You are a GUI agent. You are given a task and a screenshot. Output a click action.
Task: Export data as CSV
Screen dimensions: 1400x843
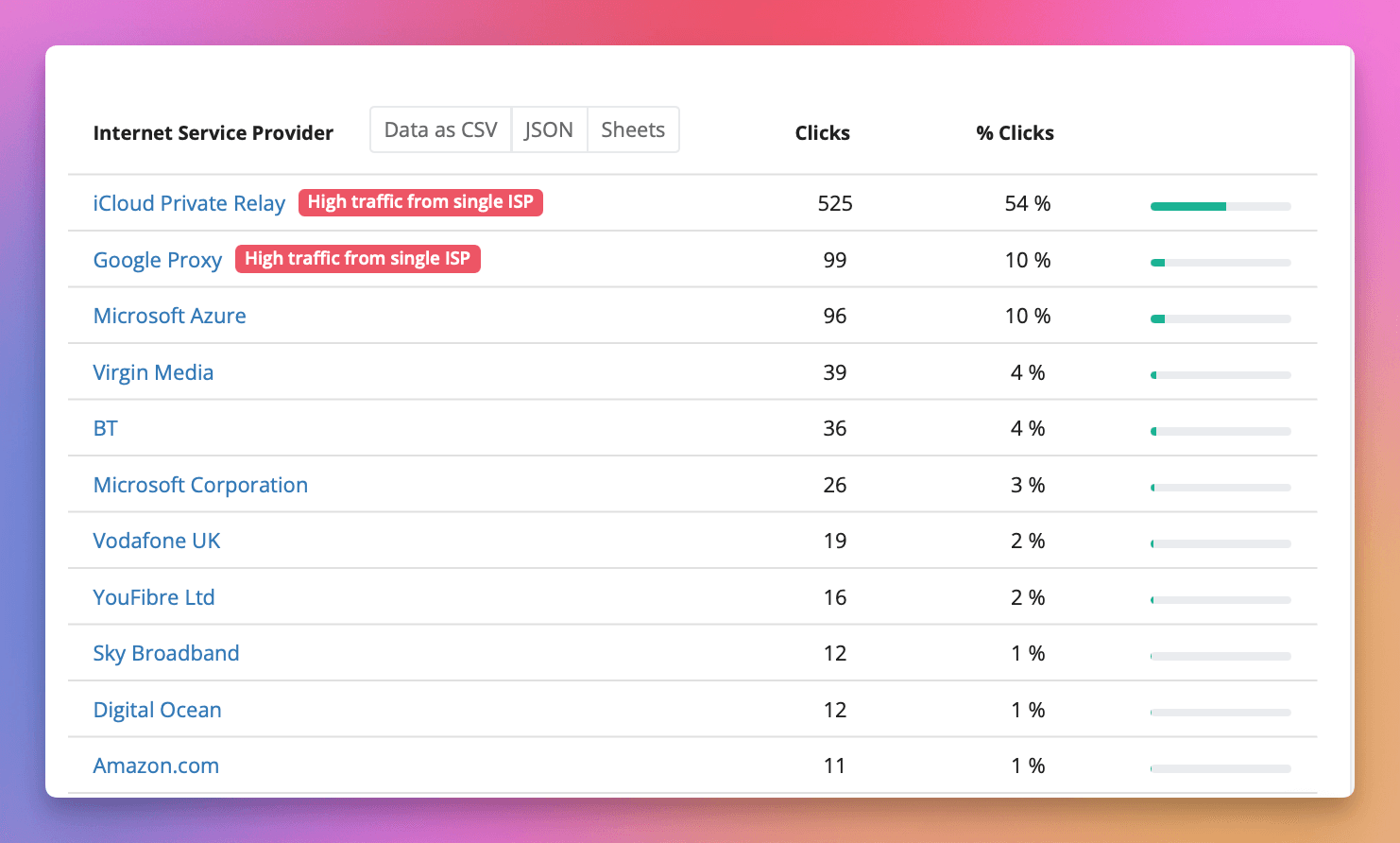coord(440,129)
